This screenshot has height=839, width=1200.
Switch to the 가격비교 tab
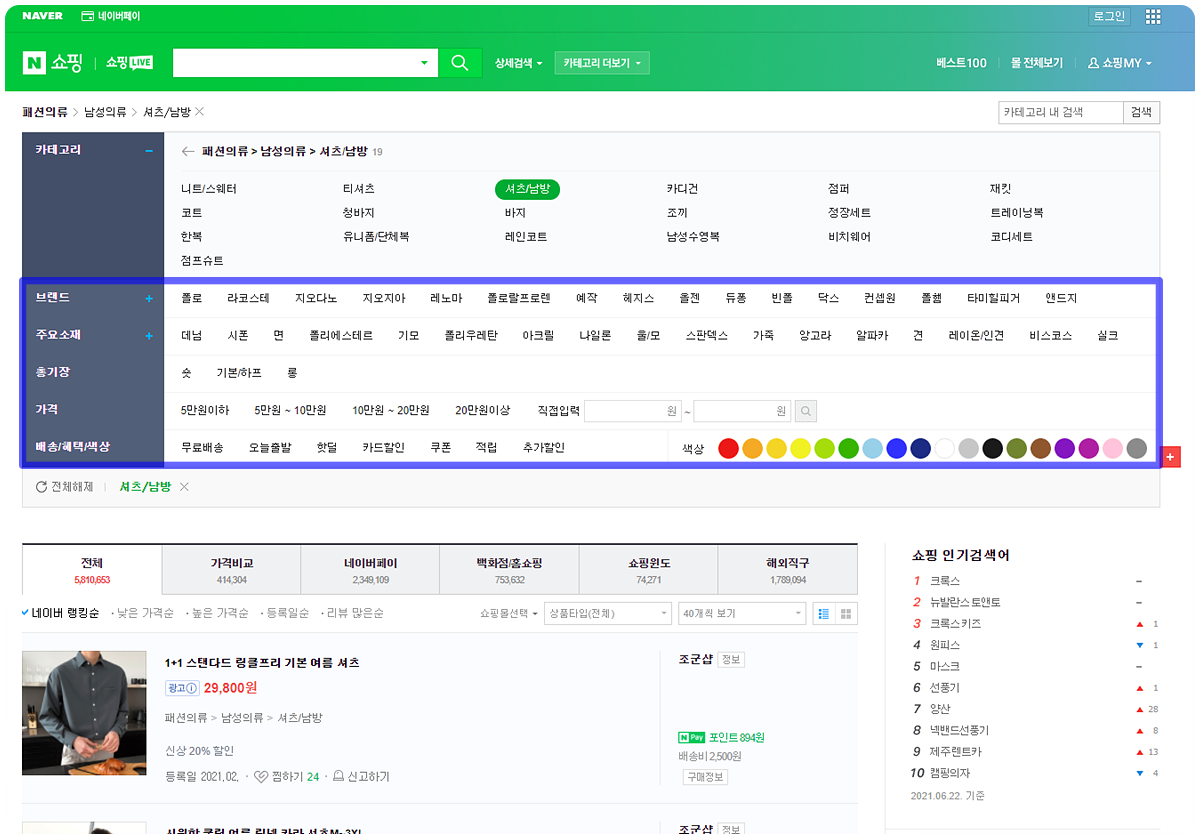click(x=230, y=560)
